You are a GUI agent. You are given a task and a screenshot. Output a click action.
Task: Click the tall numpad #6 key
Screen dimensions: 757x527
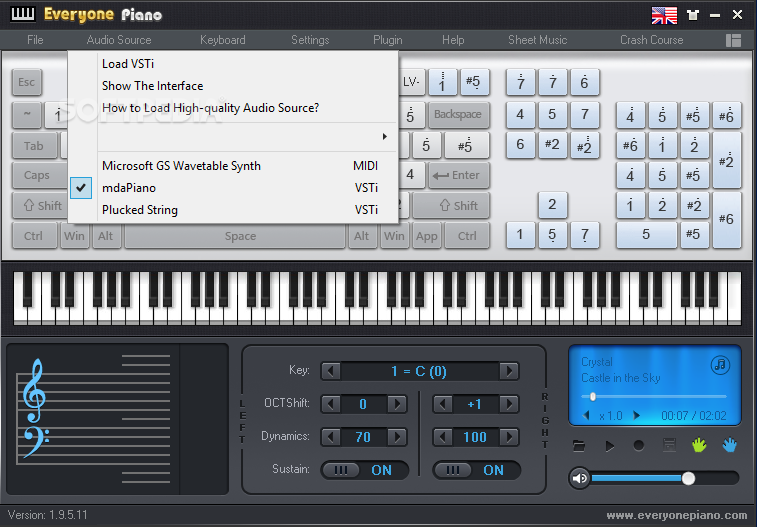726,220
